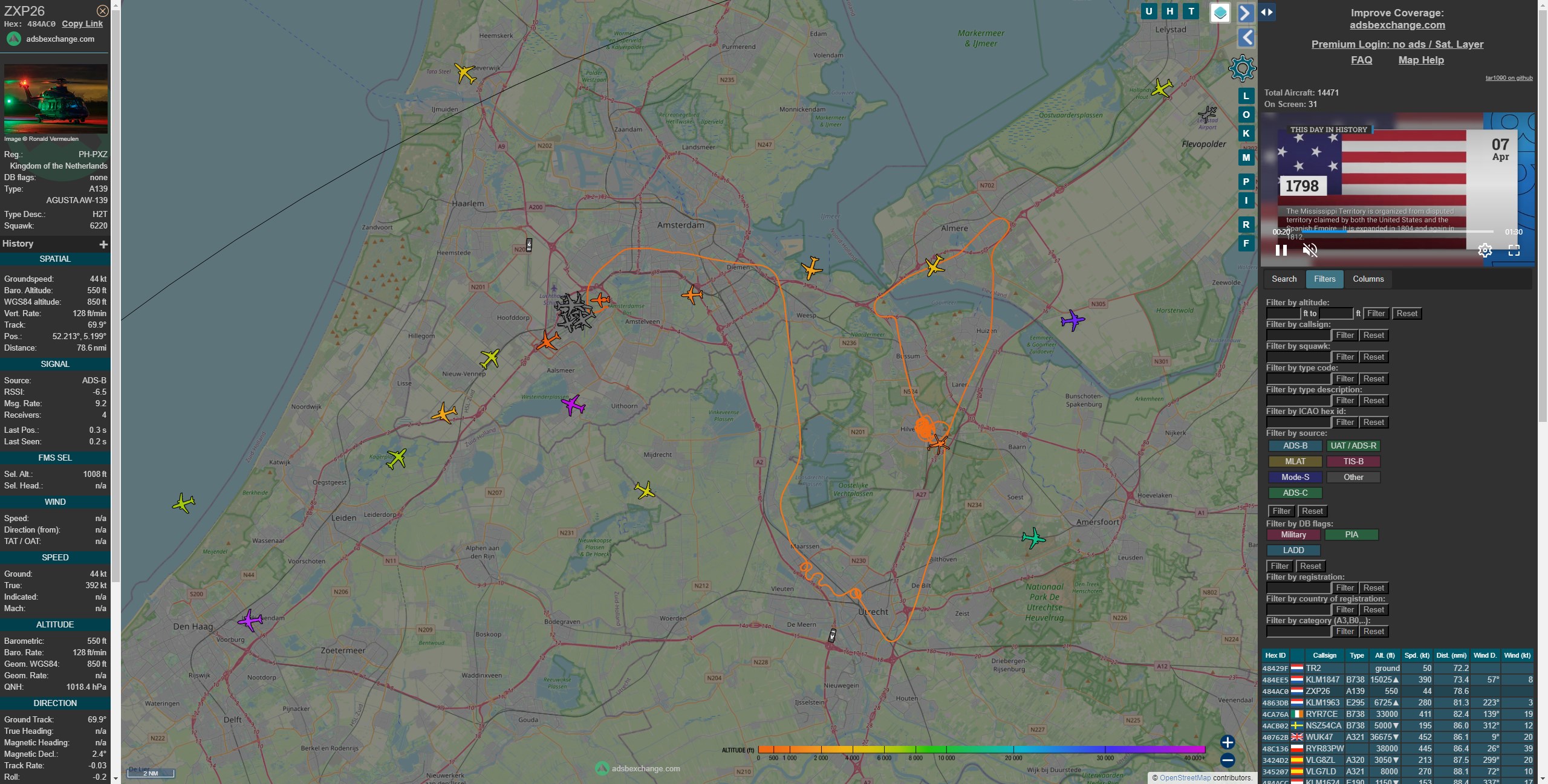The image size is (1548, 784).
Task: Open the Map Help link
Action: [x=1420, y=60]
